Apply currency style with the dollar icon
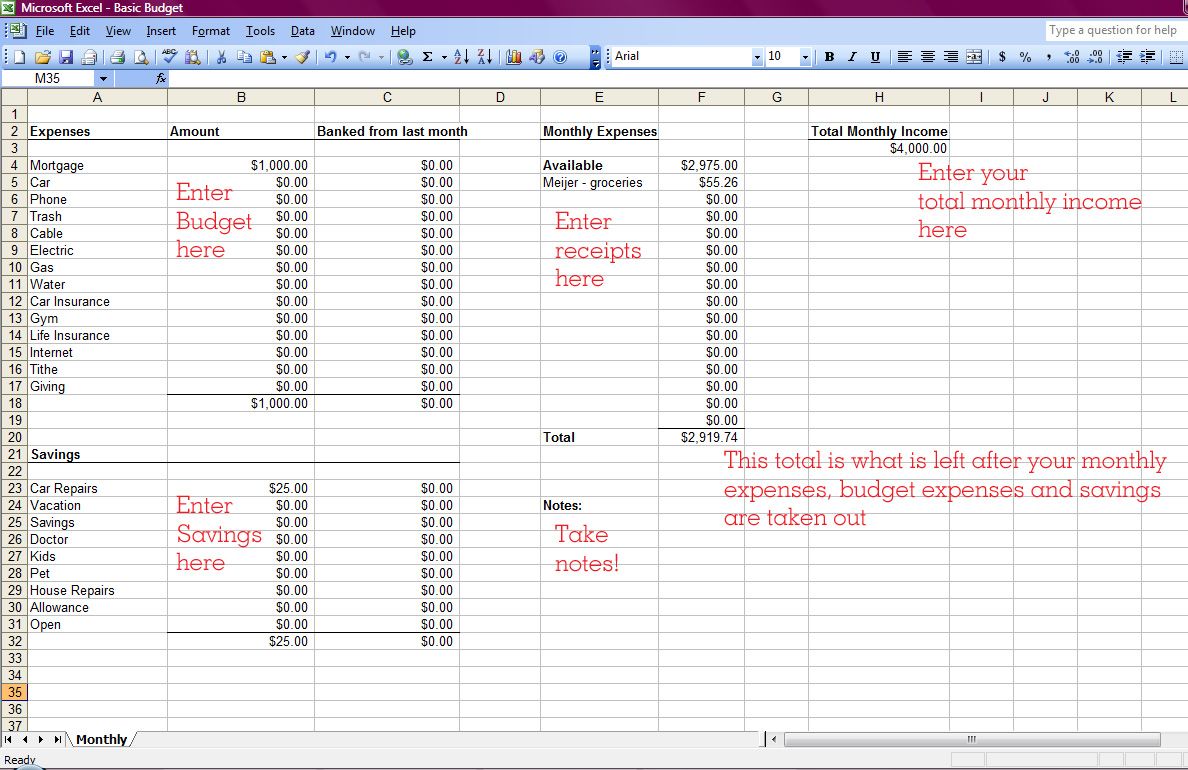This screenshot has width=1188, height=770. [1002, 57]
